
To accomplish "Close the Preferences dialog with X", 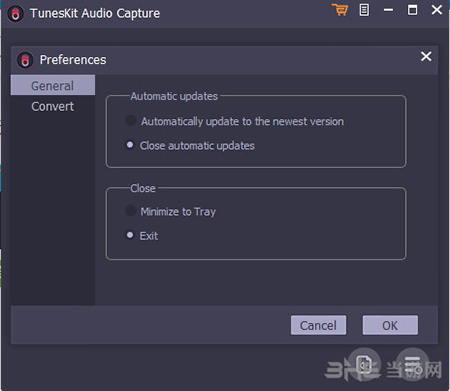I will coord(426,56).
